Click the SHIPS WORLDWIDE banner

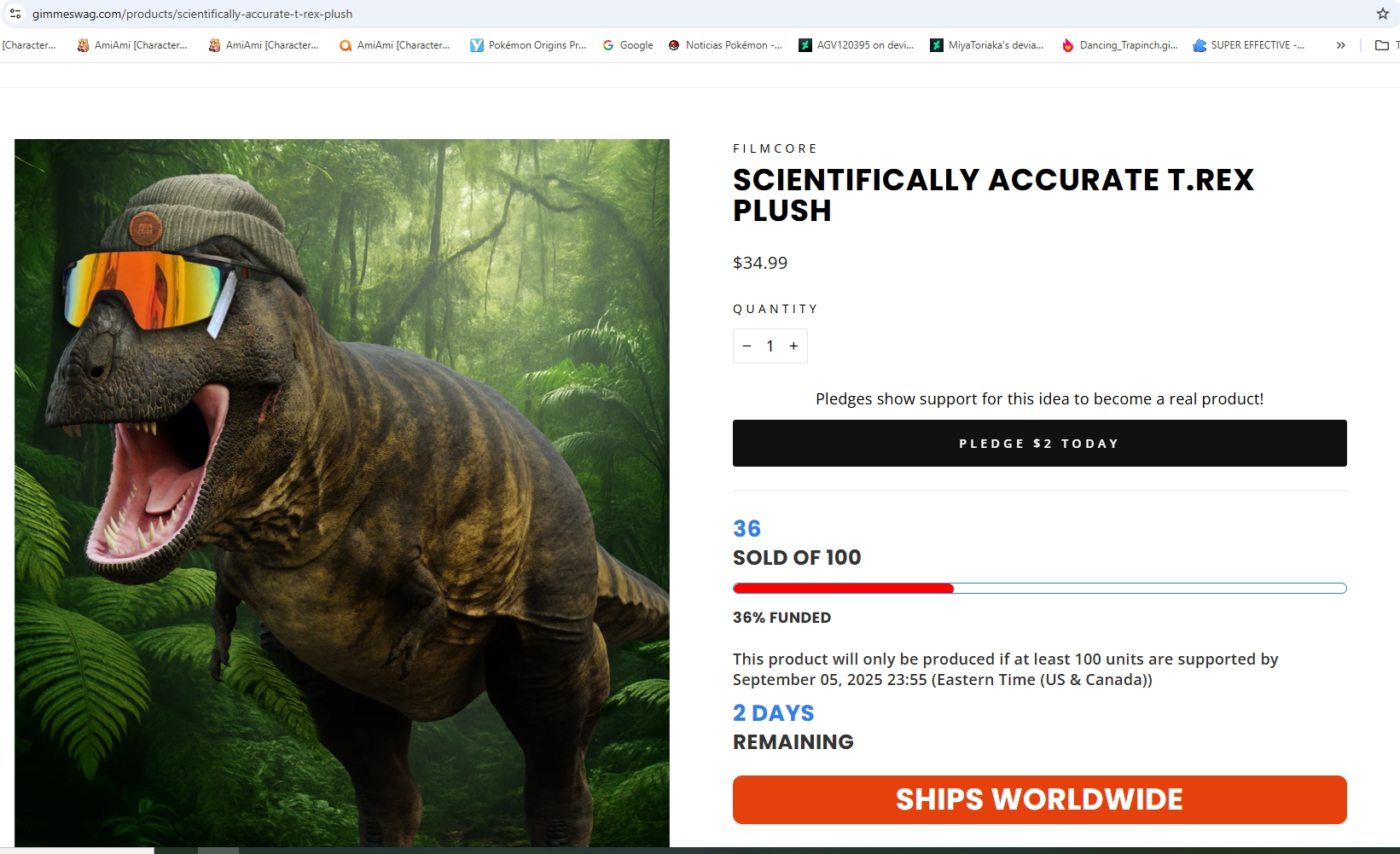[1039, 799]
